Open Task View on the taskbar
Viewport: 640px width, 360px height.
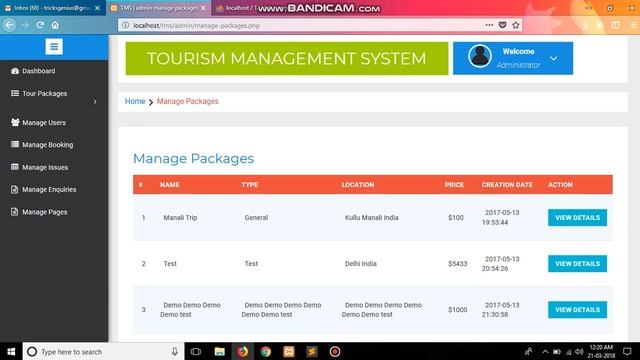pyautogui.click(x=196, y=351)
